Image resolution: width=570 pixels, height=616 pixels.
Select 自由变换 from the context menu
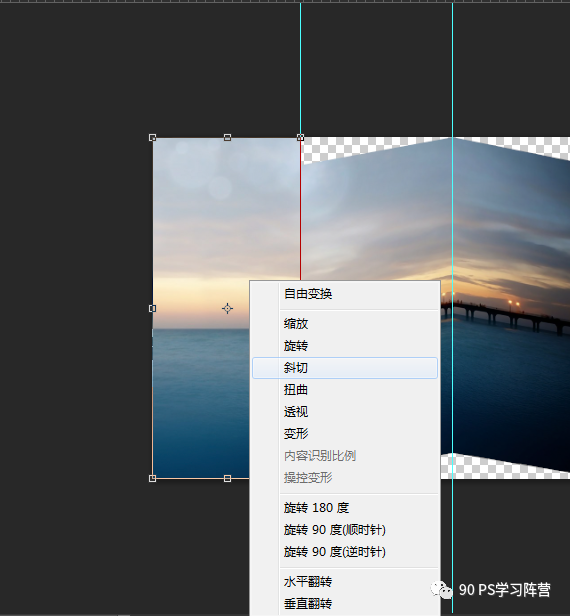[345, 293]
